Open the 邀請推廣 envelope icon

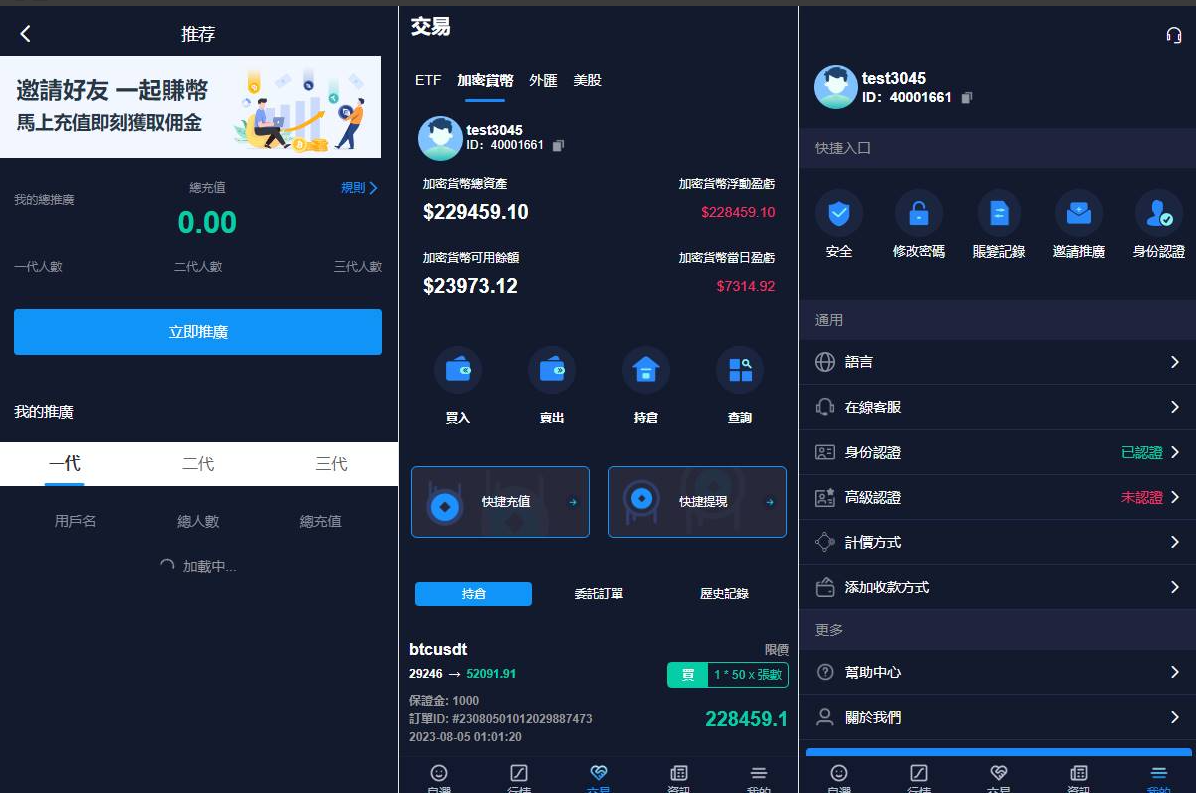click(x=1078, y=213)
